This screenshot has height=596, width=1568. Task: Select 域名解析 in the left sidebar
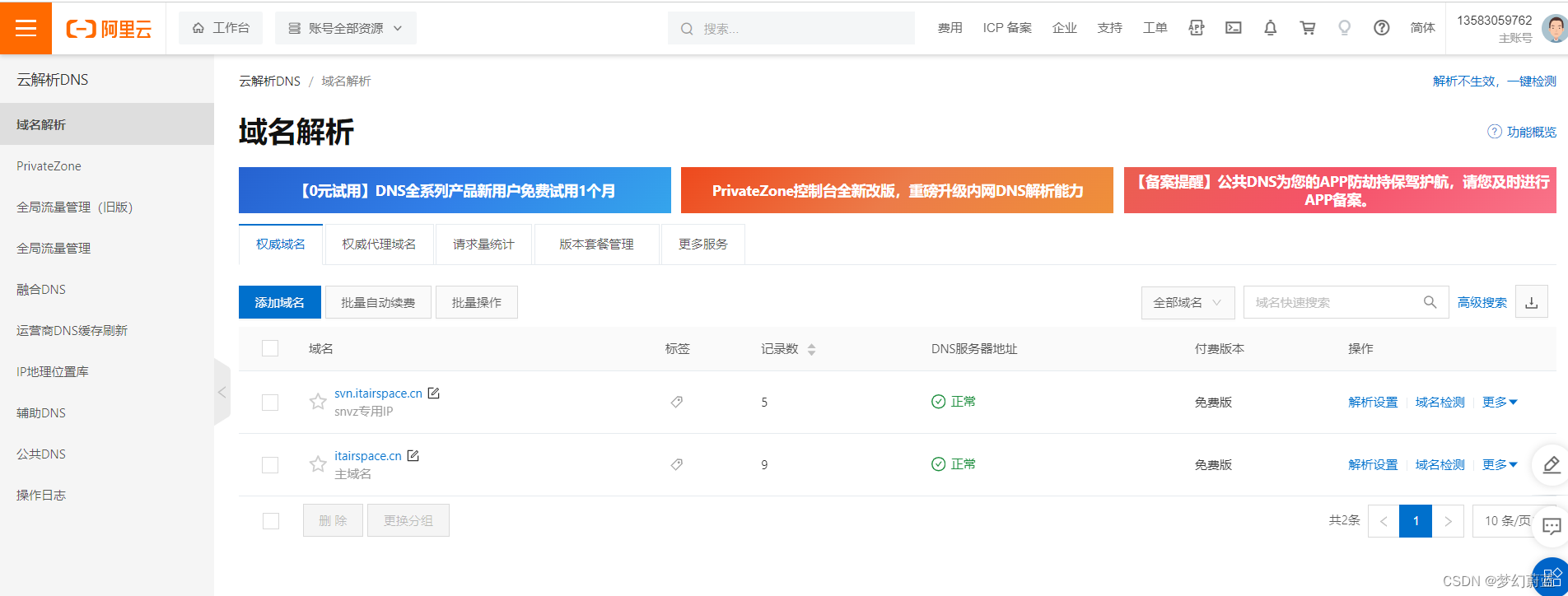point(107,124)
